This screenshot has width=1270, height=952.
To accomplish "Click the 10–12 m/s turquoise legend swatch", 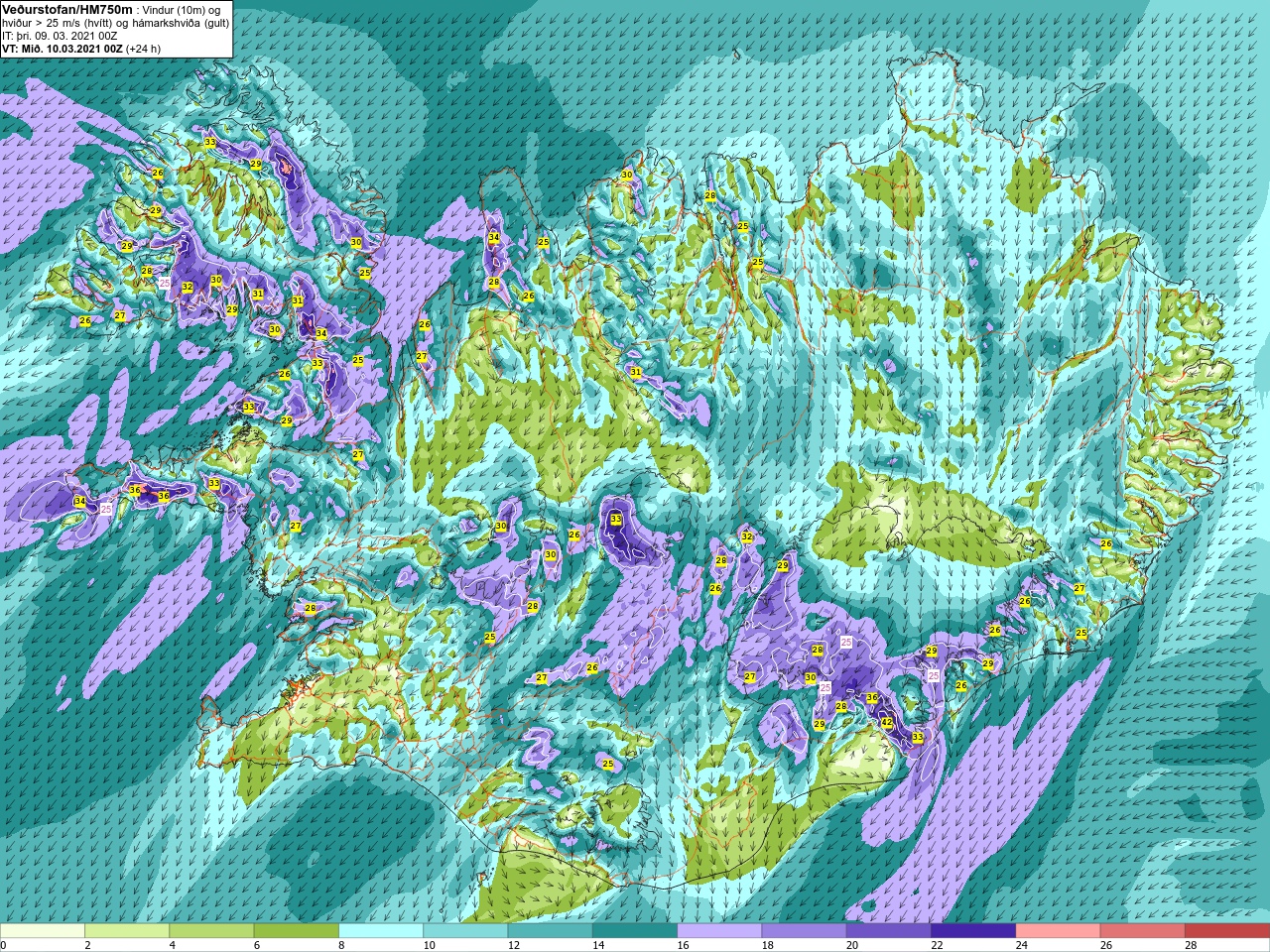I will 465,931.
